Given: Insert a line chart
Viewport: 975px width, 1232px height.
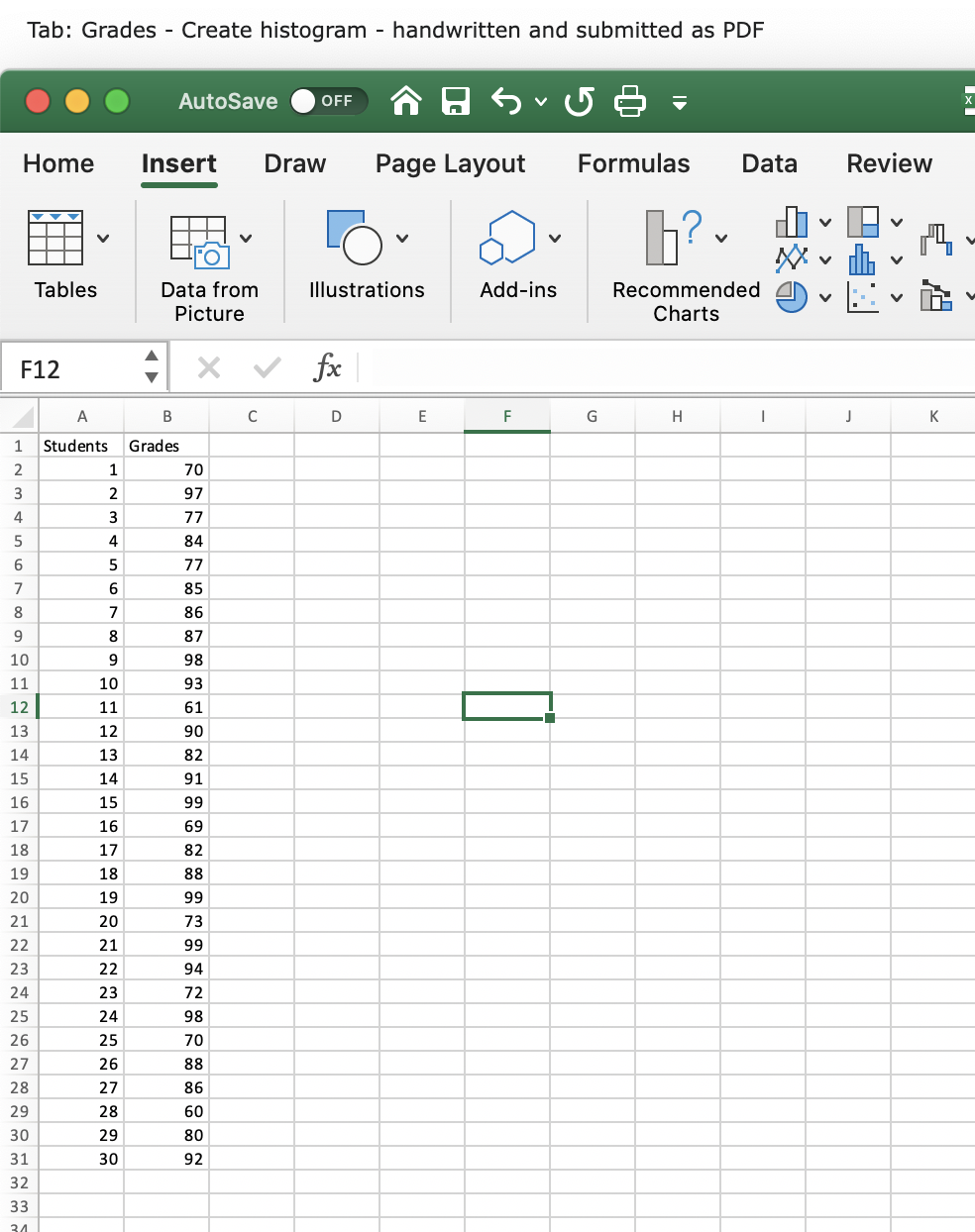Looking at the screenshot, I should point(790,259).
